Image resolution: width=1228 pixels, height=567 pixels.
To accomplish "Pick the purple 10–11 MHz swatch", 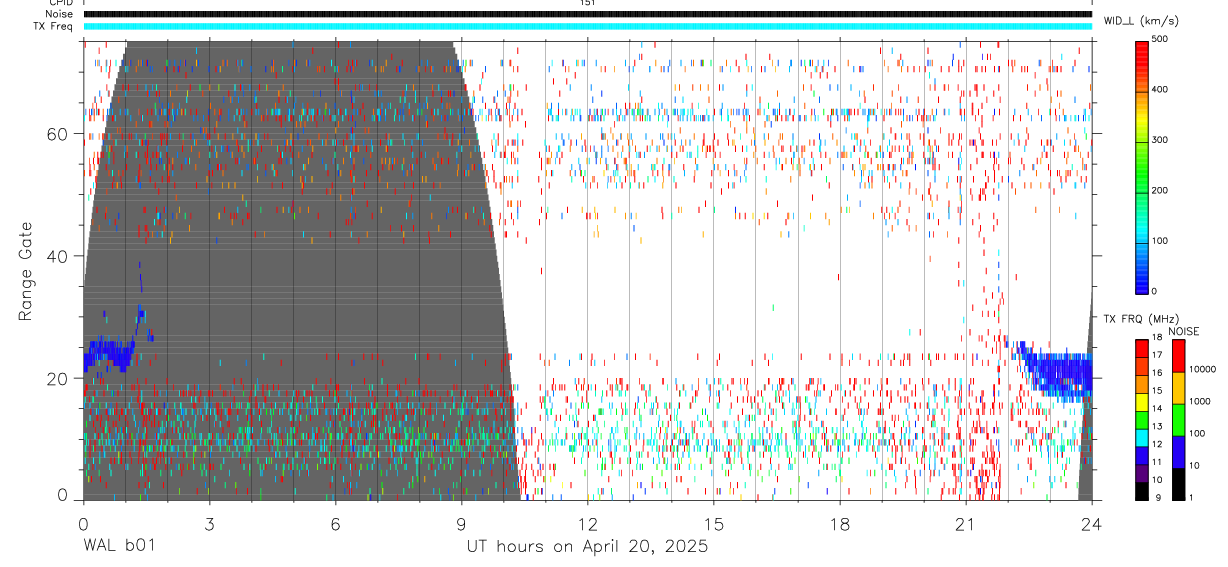I will 1142,473.
